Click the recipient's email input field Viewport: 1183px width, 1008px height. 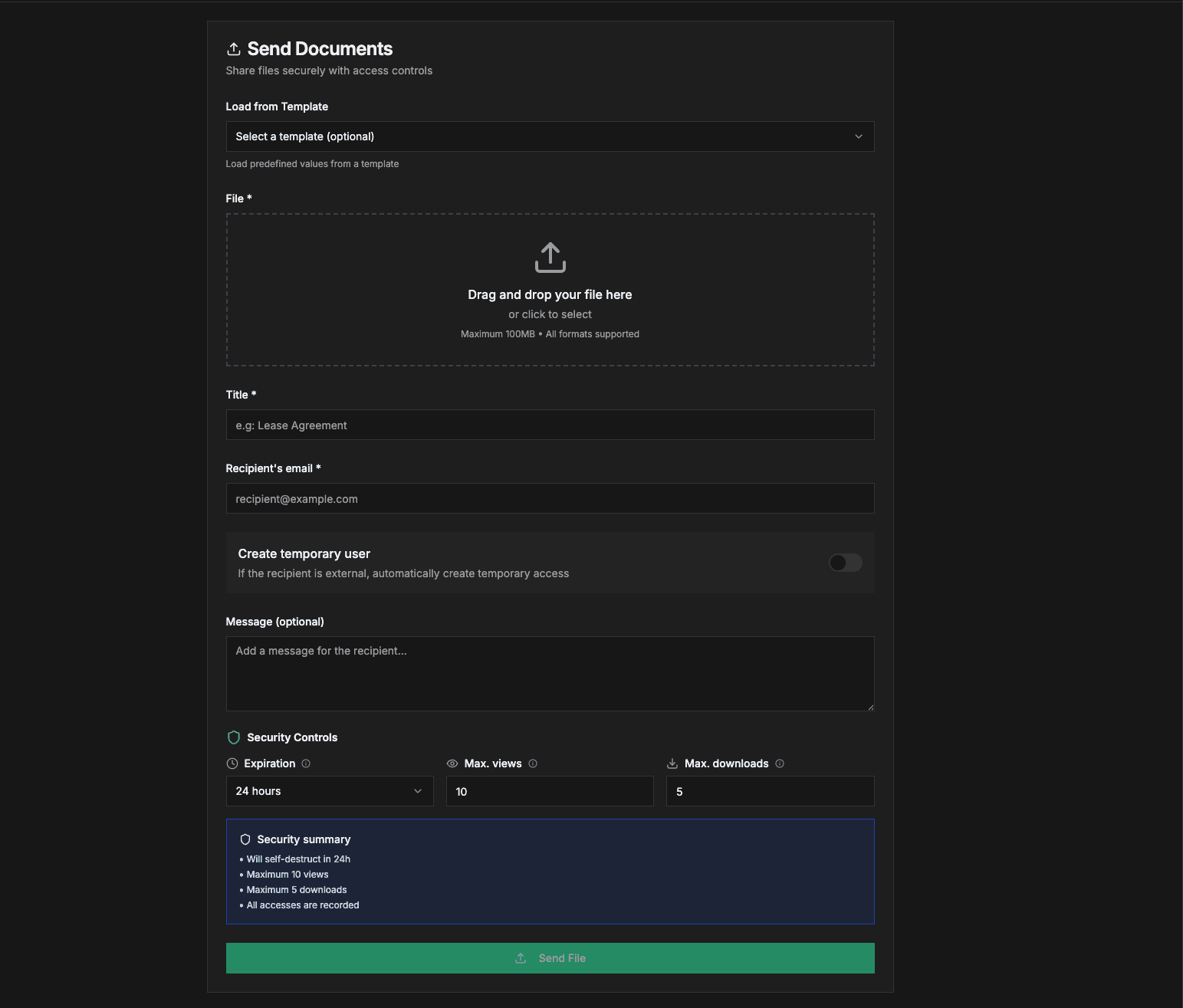click(550, 498)
